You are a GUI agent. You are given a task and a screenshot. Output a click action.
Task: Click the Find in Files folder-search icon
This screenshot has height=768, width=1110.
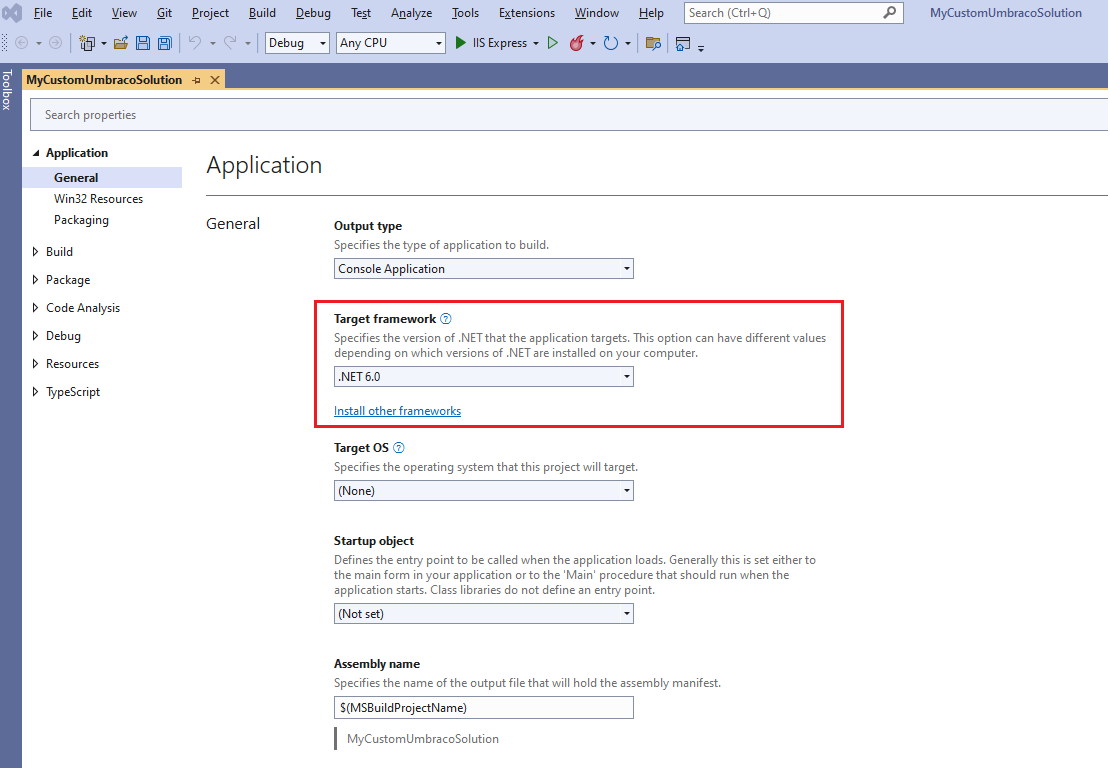coord(653,43)
